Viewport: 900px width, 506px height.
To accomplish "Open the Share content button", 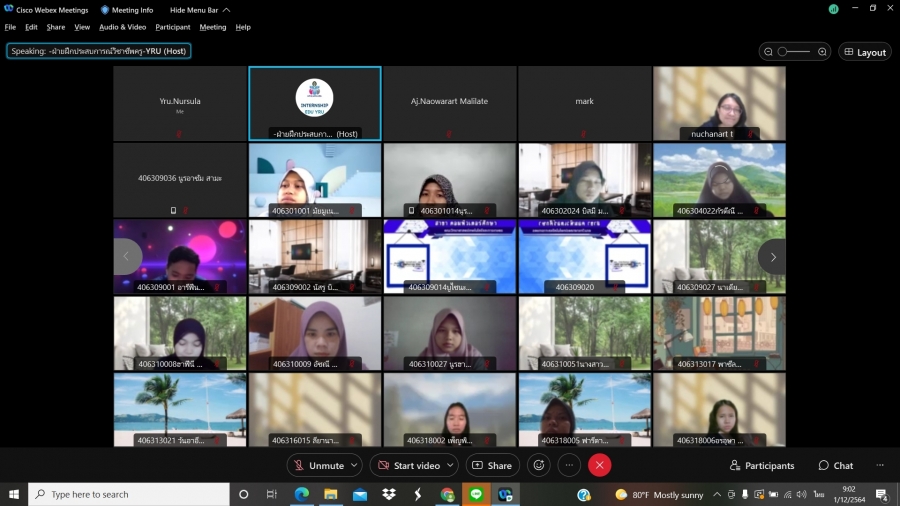I will coord(490,465).
